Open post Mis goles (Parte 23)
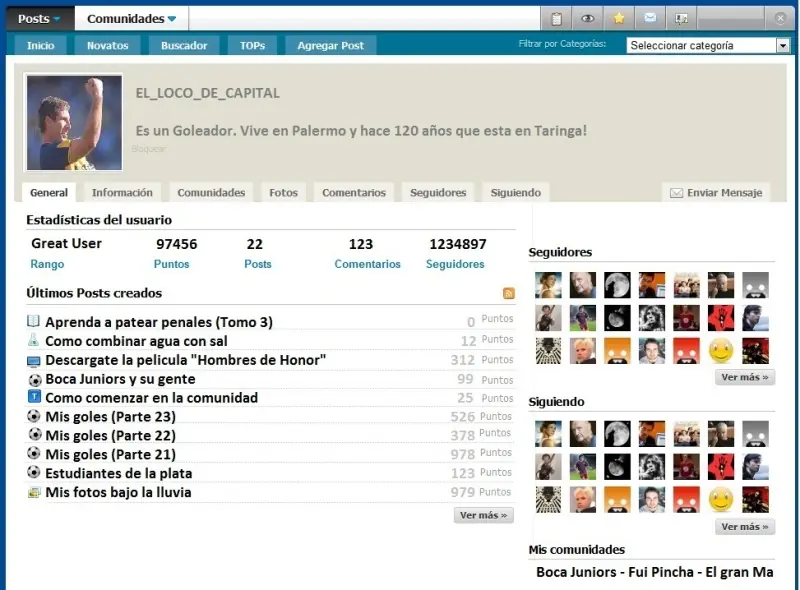The image size is (800, 590). pyautogui.click(x=110, y=417)
